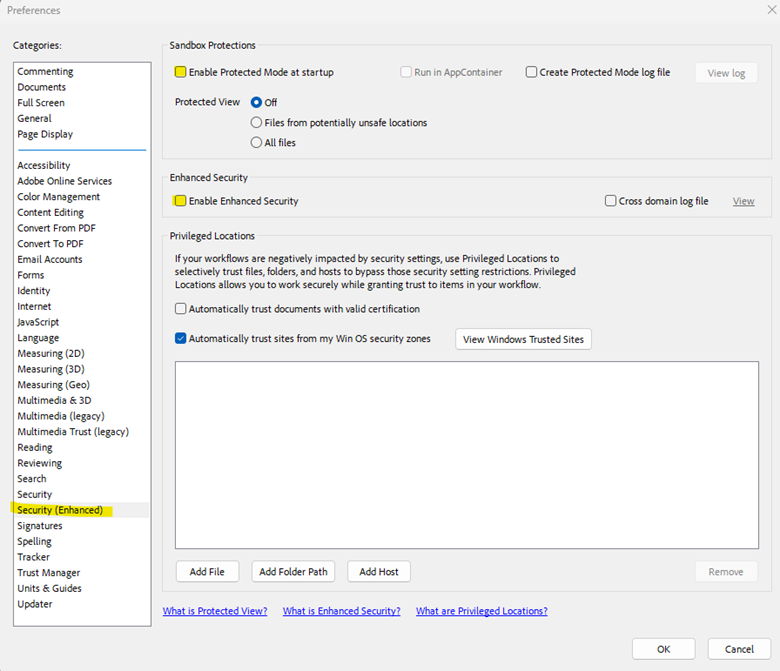Enable Cross domain log file option
This screenshot has width=780, height=671.
point(611,201)
